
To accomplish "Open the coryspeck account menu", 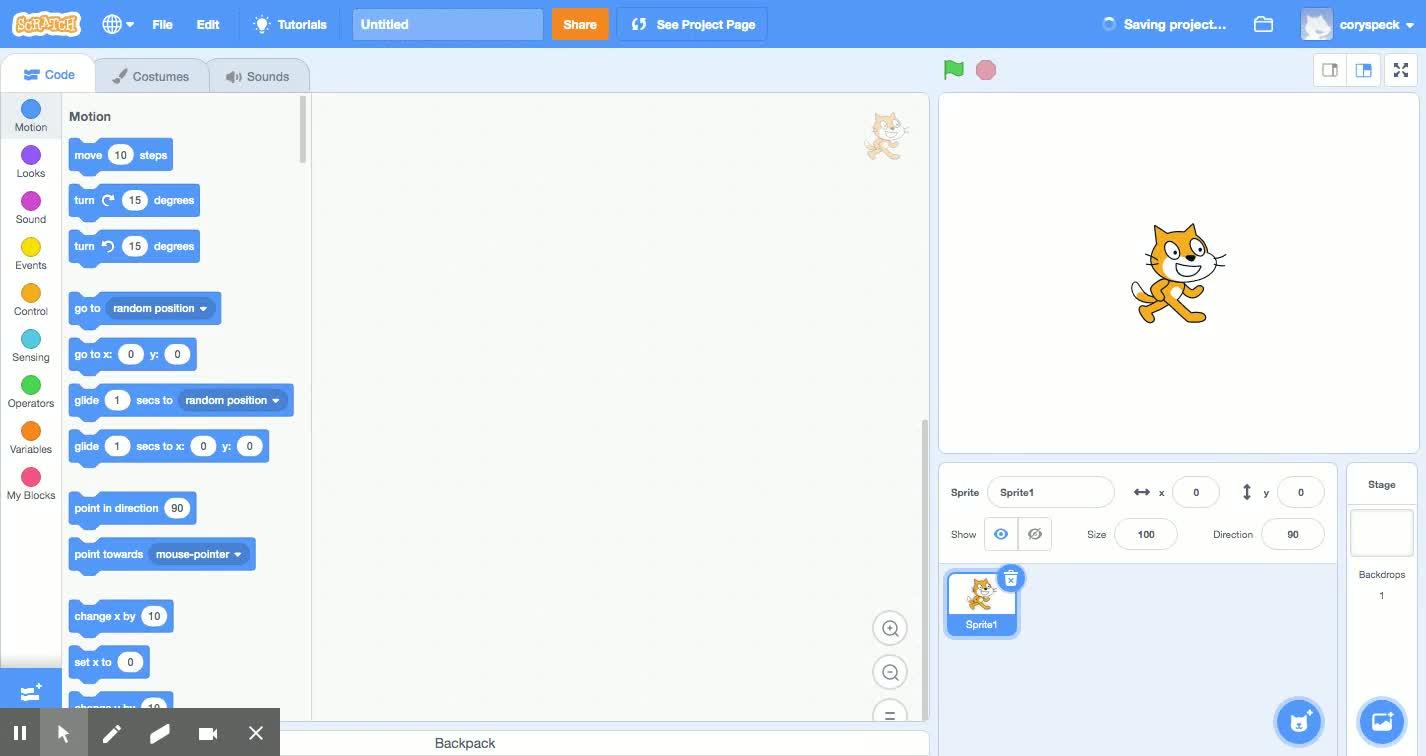I will (x=1357, y=24).
